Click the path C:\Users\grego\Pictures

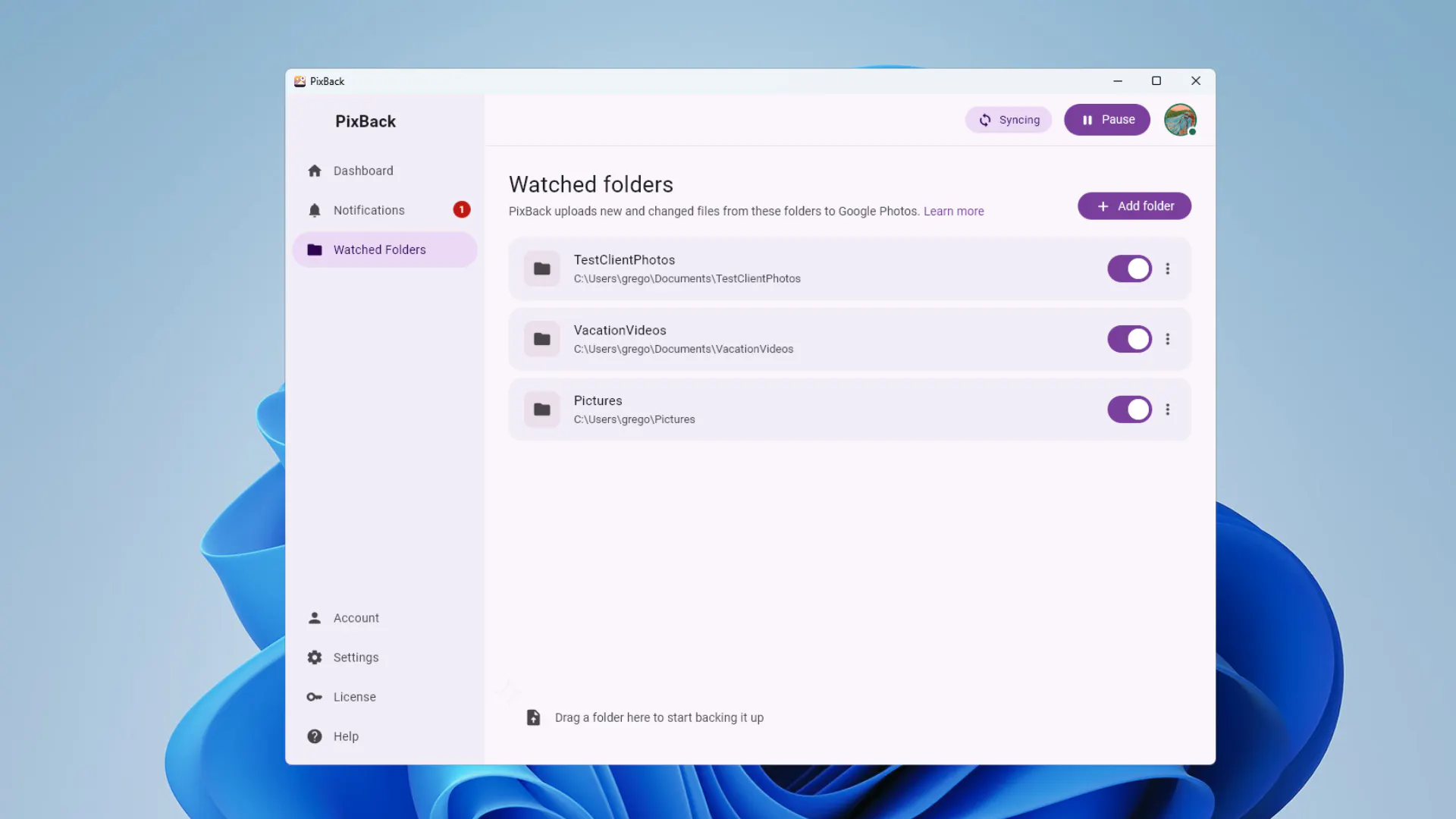634,420
